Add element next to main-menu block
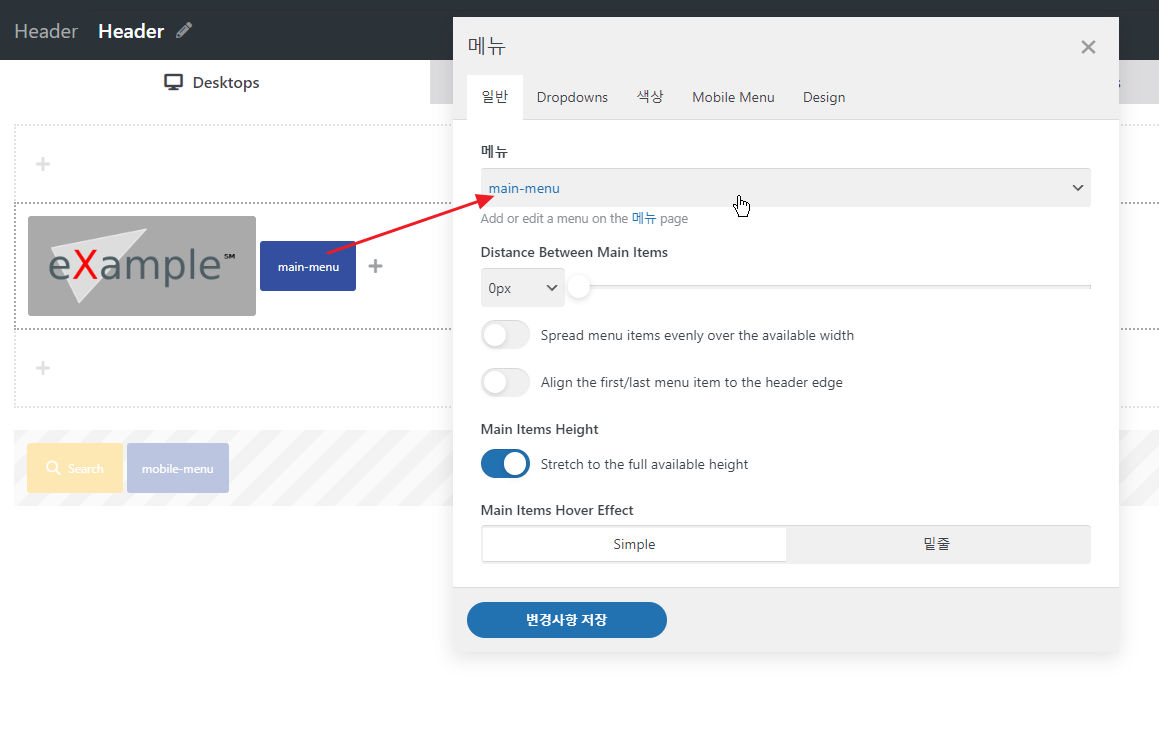This screenshot has width=1159, height=745. coord(375,266)
